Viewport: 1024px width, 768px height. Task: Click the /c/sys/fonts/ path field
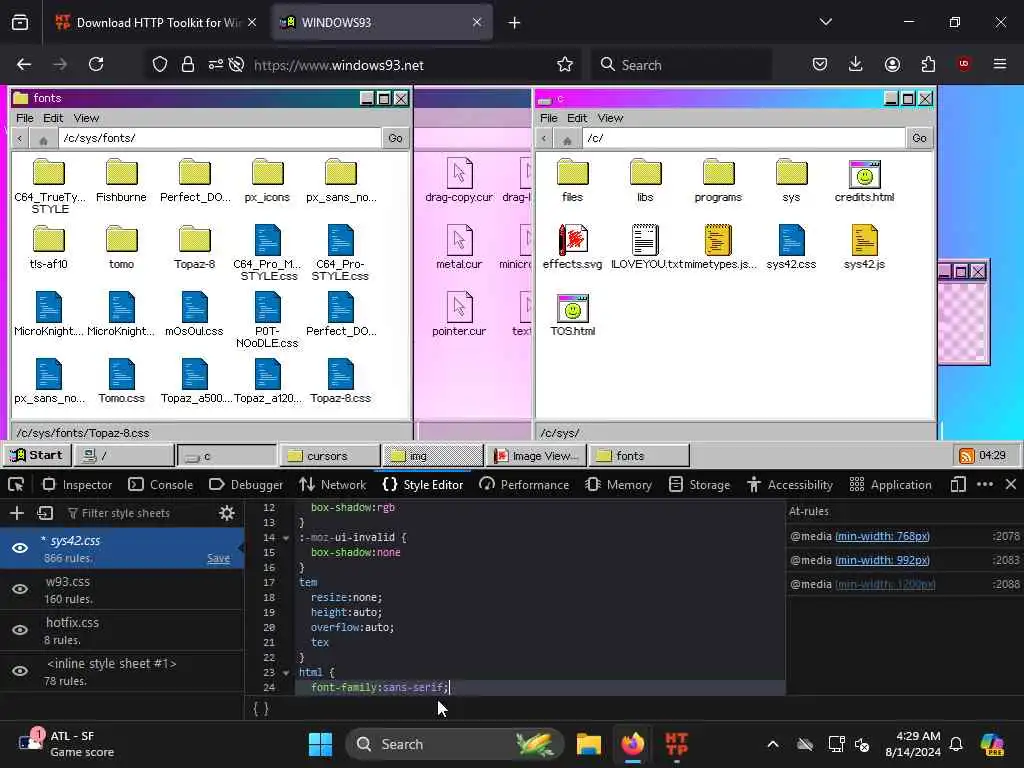point(219,138)
